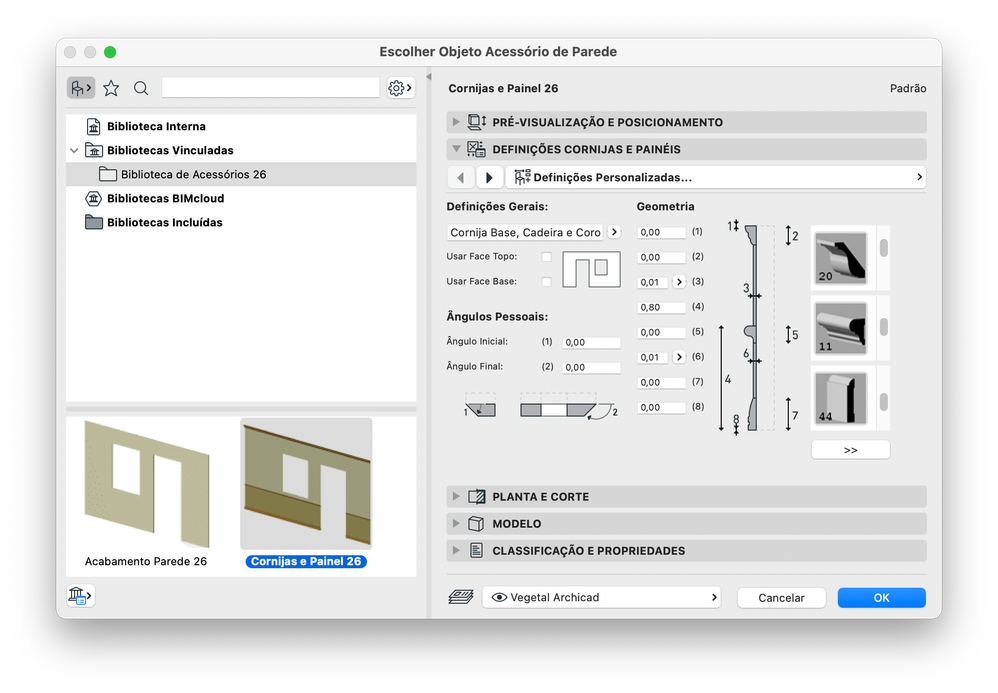Open the Definições Personalizadas page menu
This screenshot has height=693, width=998.
pos(715,178)
